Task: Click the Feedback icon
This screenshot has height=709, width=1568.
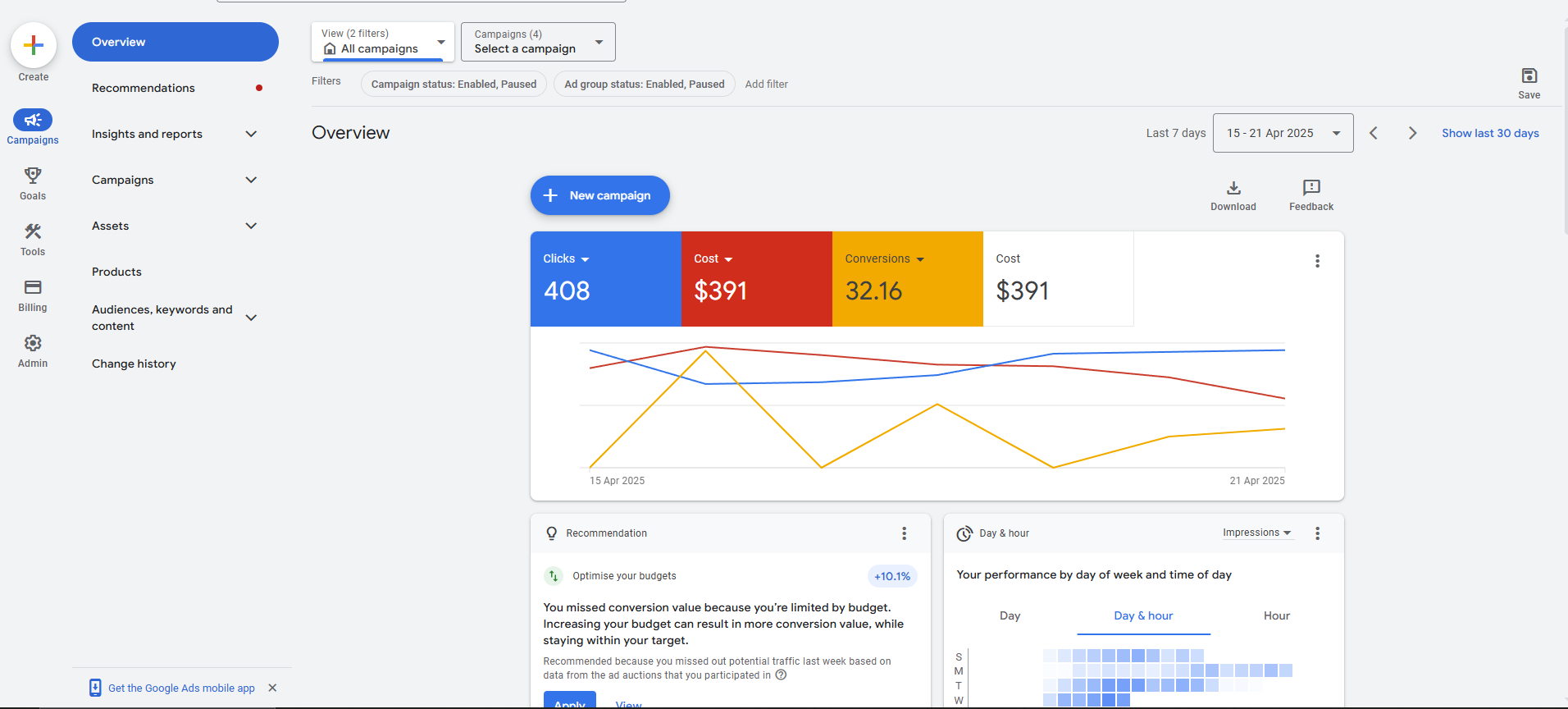Action: point(1310,188)
